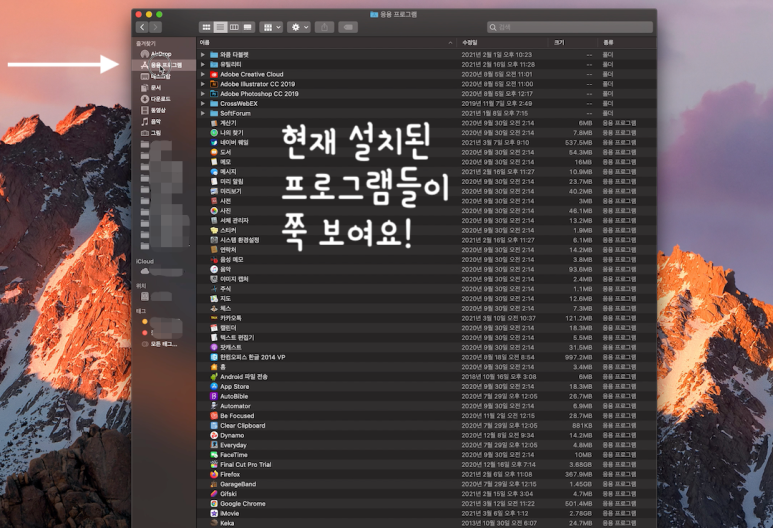Select the 지도 app
Image resolution: width=773 pixels, height=528 pixels.
[221, 299]
